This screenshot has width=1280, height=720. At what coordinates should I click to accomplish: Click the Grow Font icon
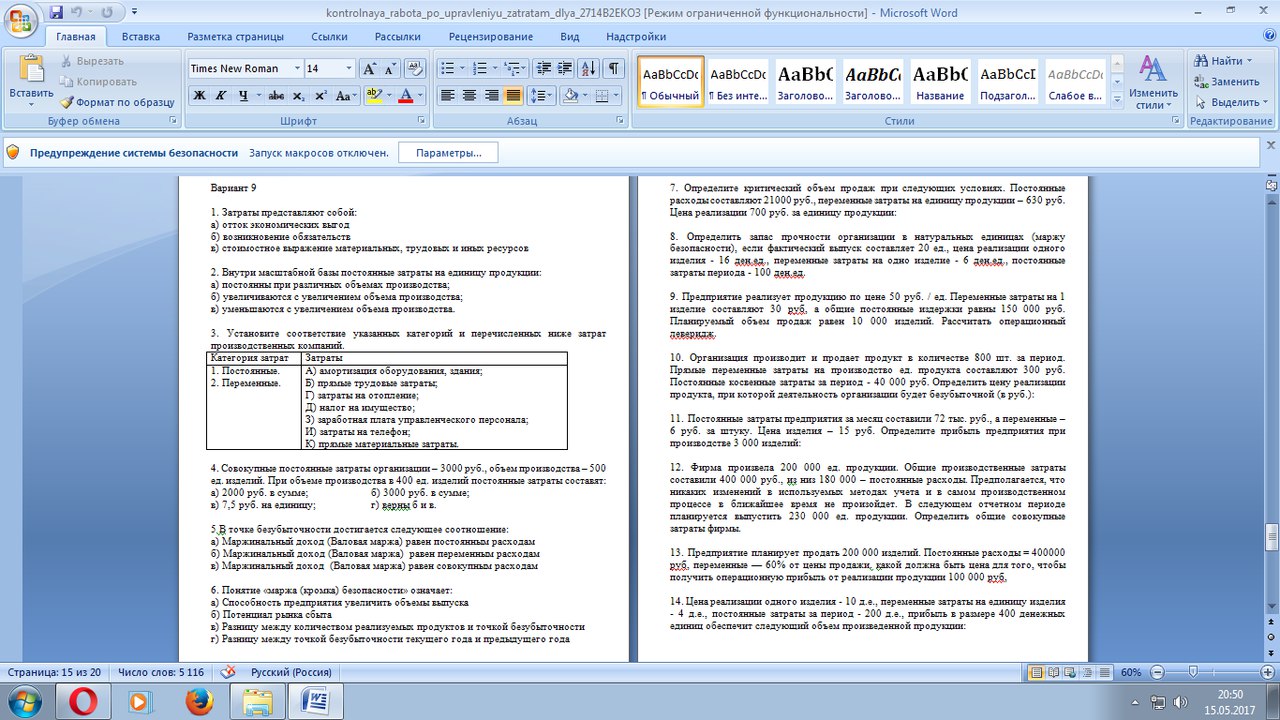(x=368, y=68)
